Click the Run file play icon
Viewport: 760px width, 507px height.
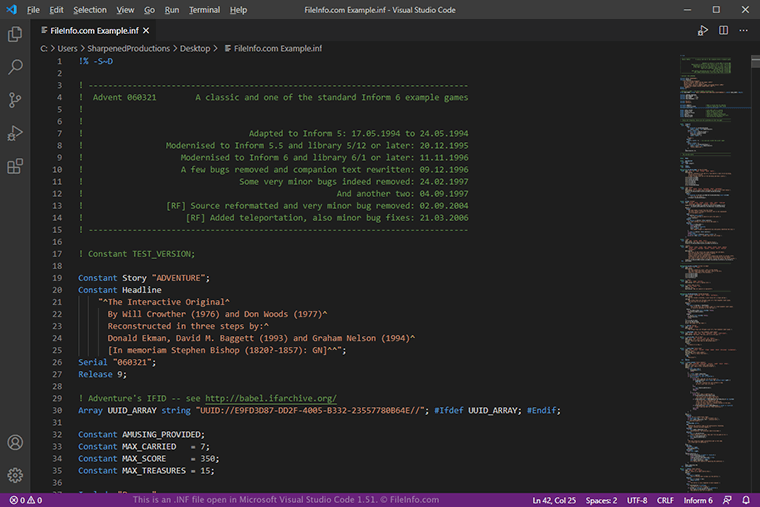coord(703,31)
